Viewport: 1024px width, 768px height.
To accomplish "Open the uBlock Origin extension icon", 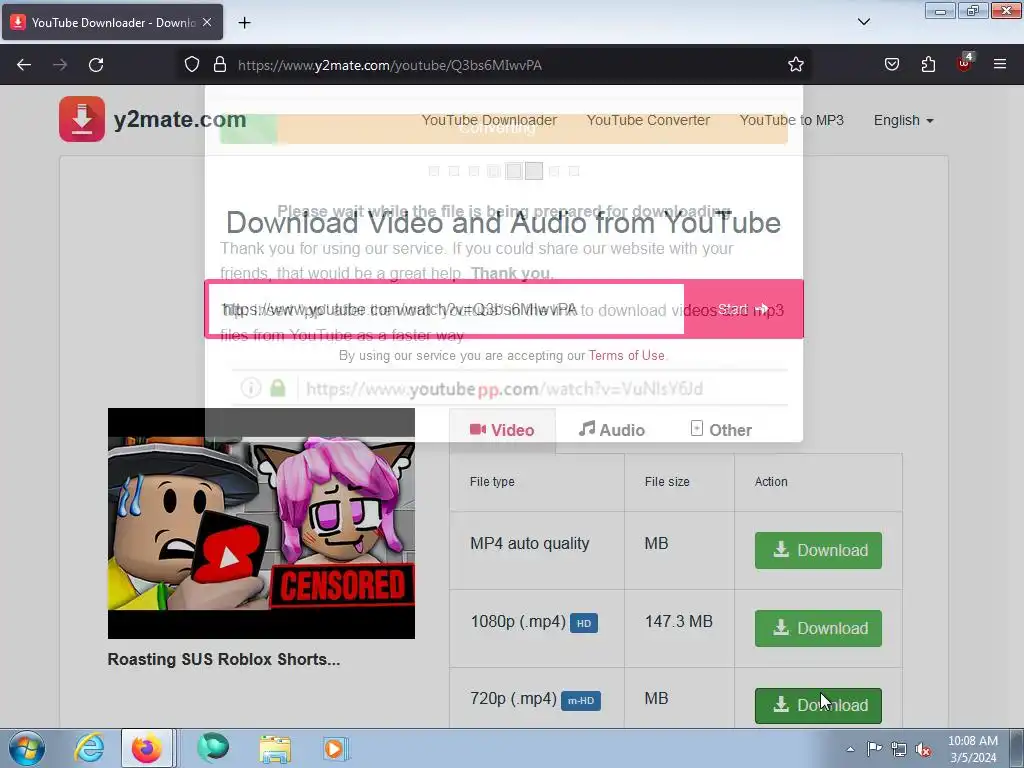I will pyautogui.click(x=965, y=63).
